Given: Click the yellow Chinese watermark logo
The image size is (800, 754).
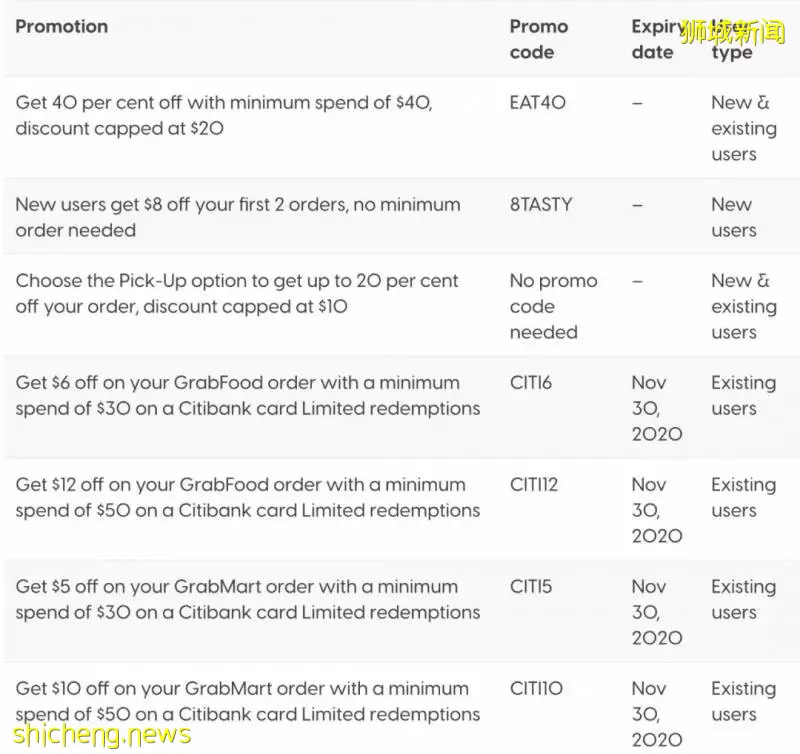Looking at the screenshot, I should click(x=732, y=32).
